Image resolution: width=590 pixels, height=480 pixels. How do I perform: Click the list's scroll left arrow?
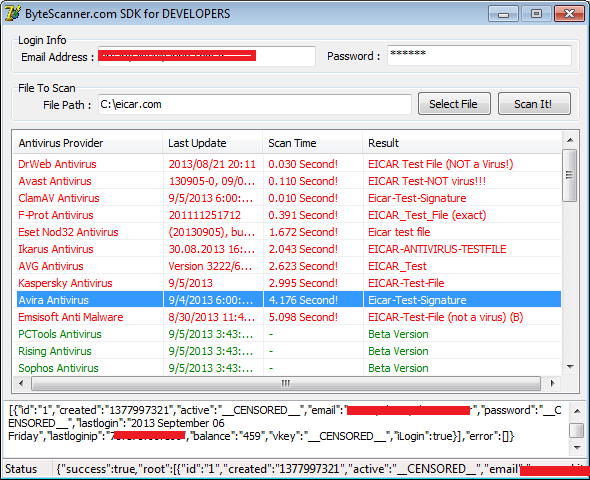21,383
